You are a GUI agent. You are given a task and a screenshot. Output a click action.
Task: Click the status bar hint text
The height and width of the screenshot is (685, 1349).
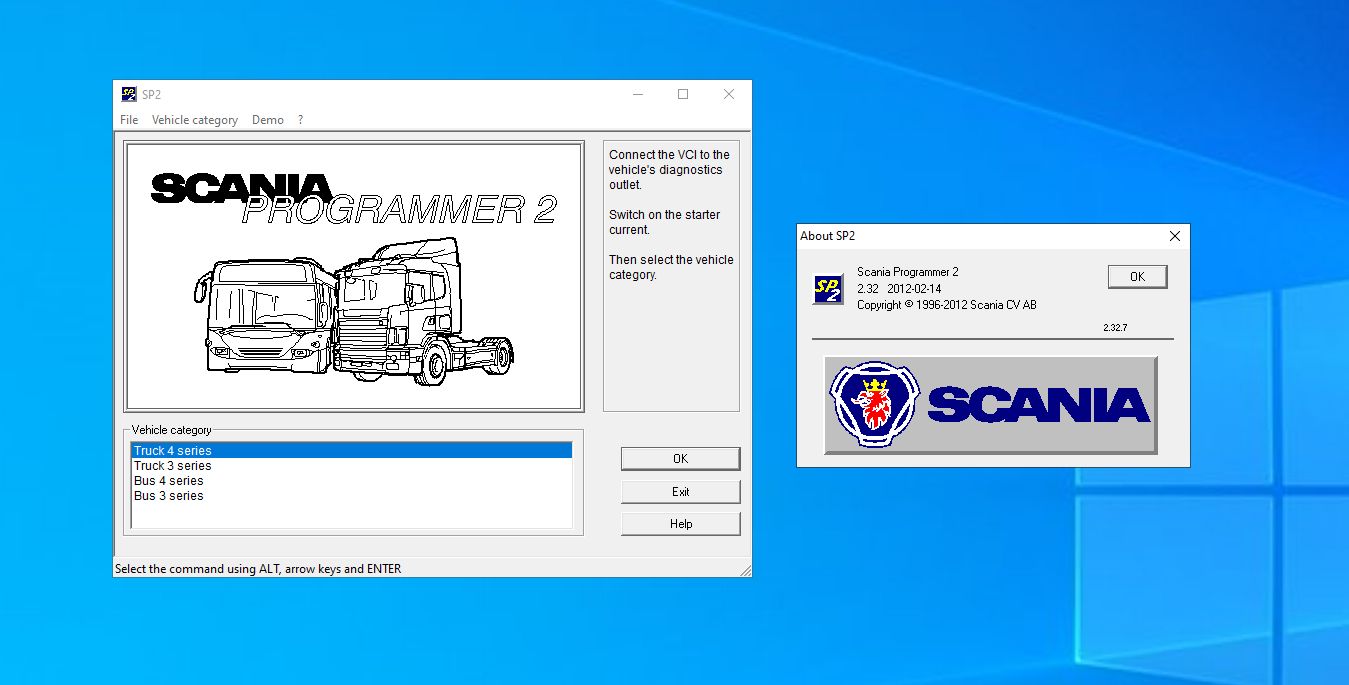click(258, 569)
